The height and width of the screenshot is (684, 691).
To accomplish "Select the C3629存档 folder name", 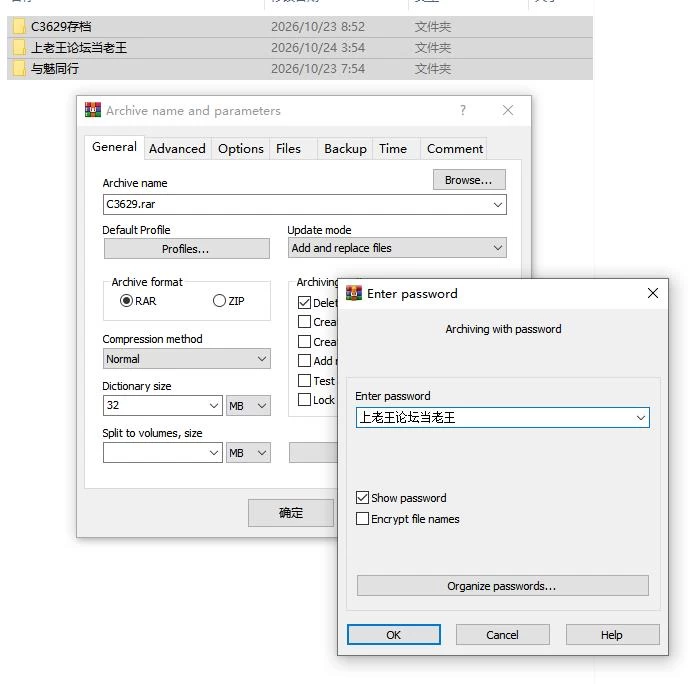I will [61, 26].
